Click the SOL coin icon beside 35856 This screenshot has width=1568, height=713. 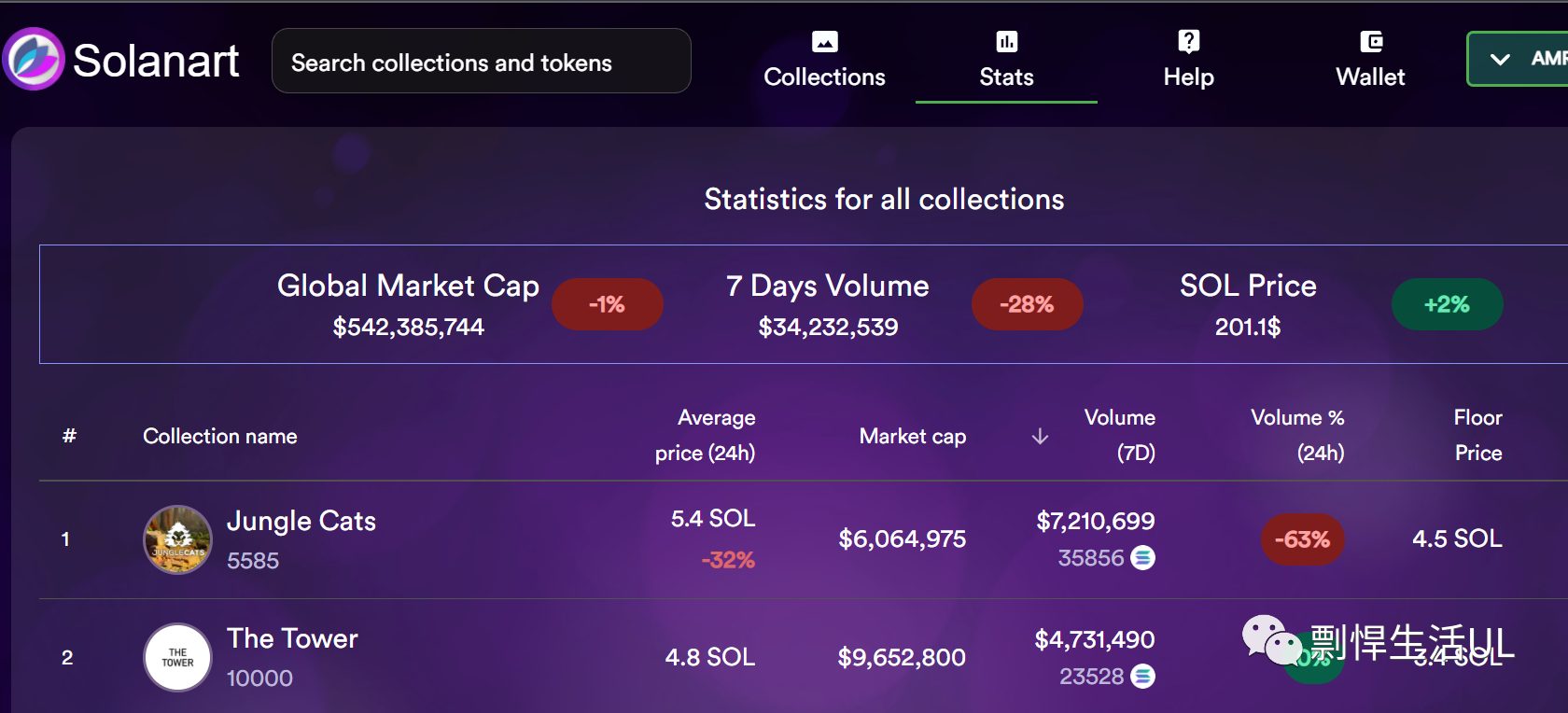[x=1142, y=557]
